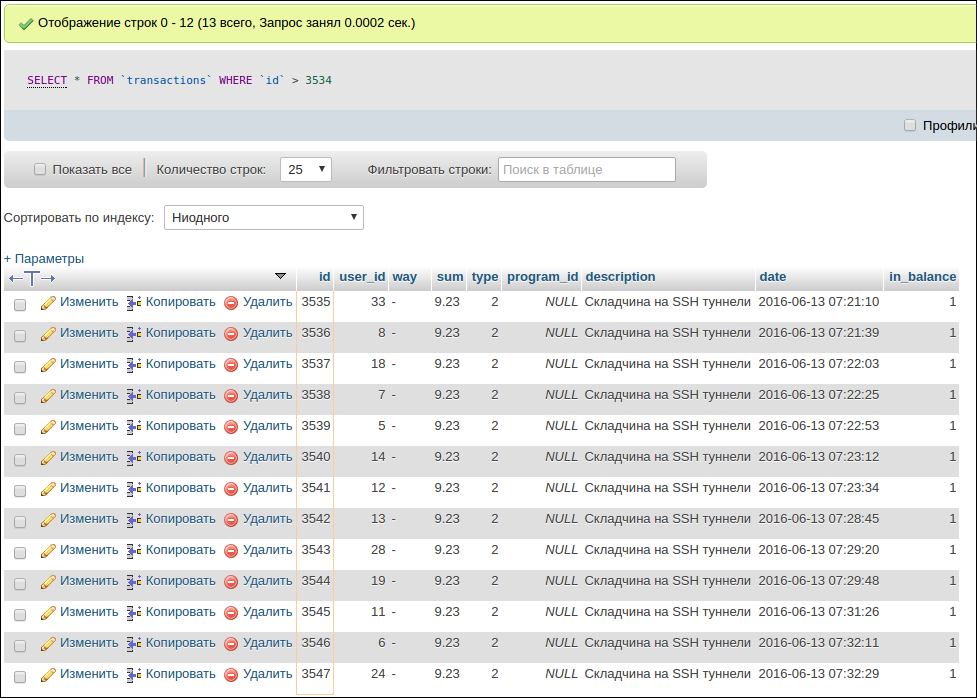Open the sort by index dropdown Ниодного
977x698 pixels.
(x=264, y=218)
